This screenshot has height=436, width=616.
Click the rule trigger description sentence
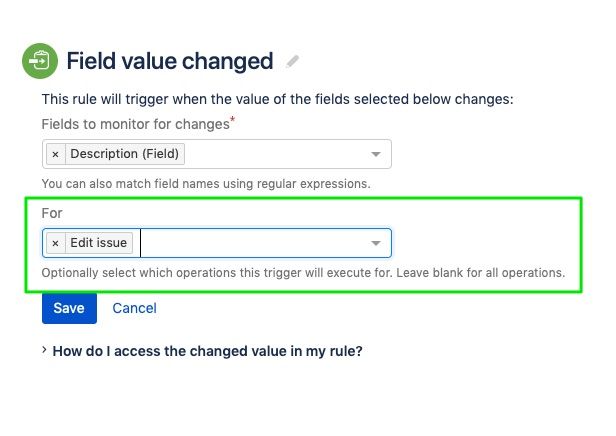click(x=277, y=99)
